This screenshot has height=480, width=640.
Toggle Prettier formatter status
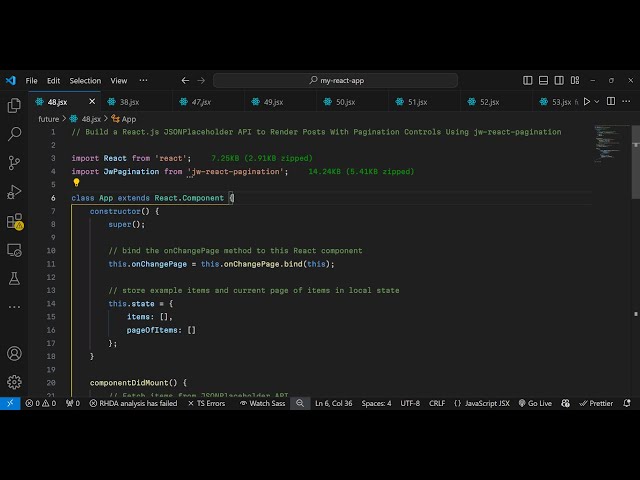[x=596, y=403]
